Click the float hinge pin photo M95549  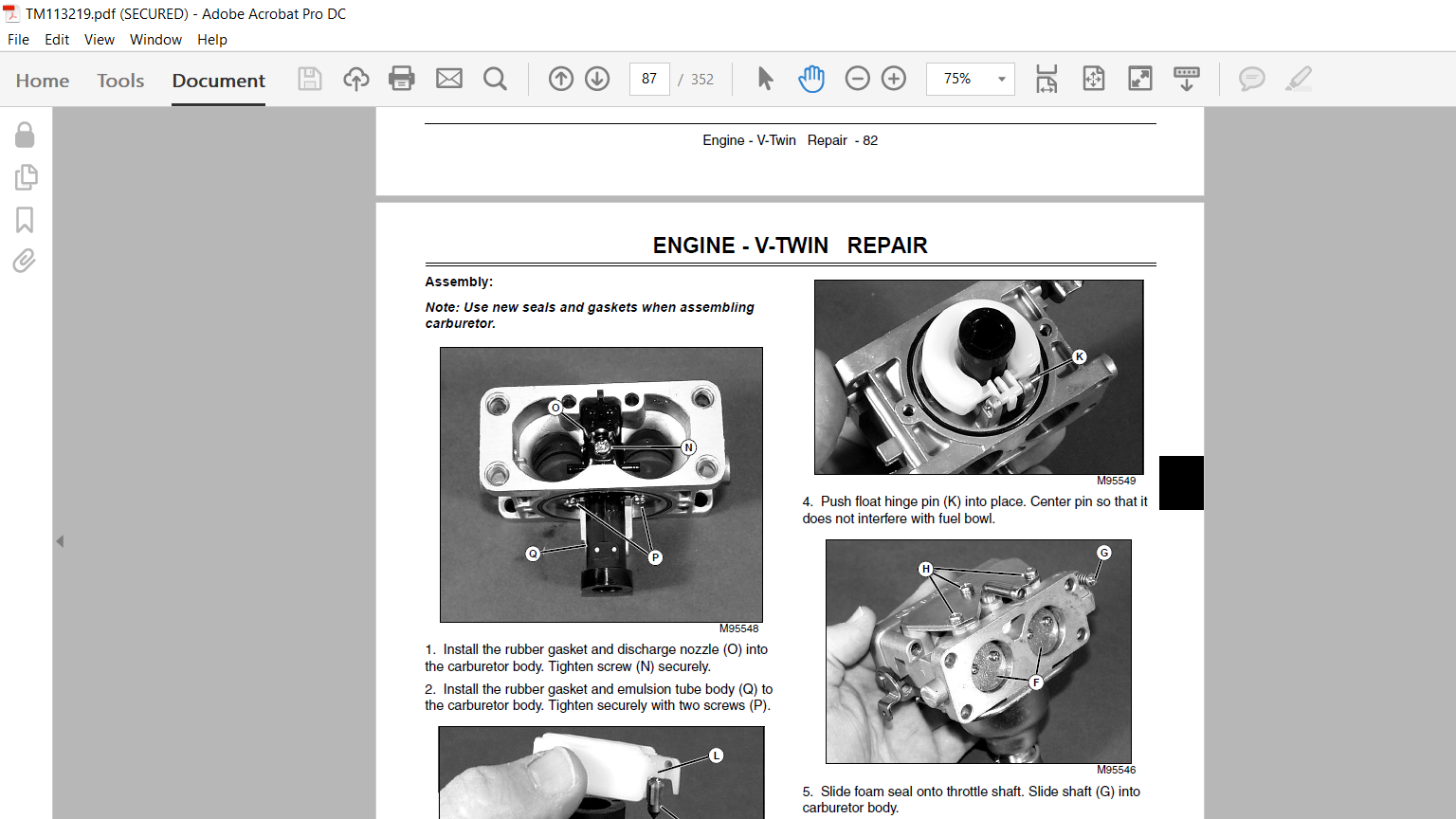coord(979,377)
